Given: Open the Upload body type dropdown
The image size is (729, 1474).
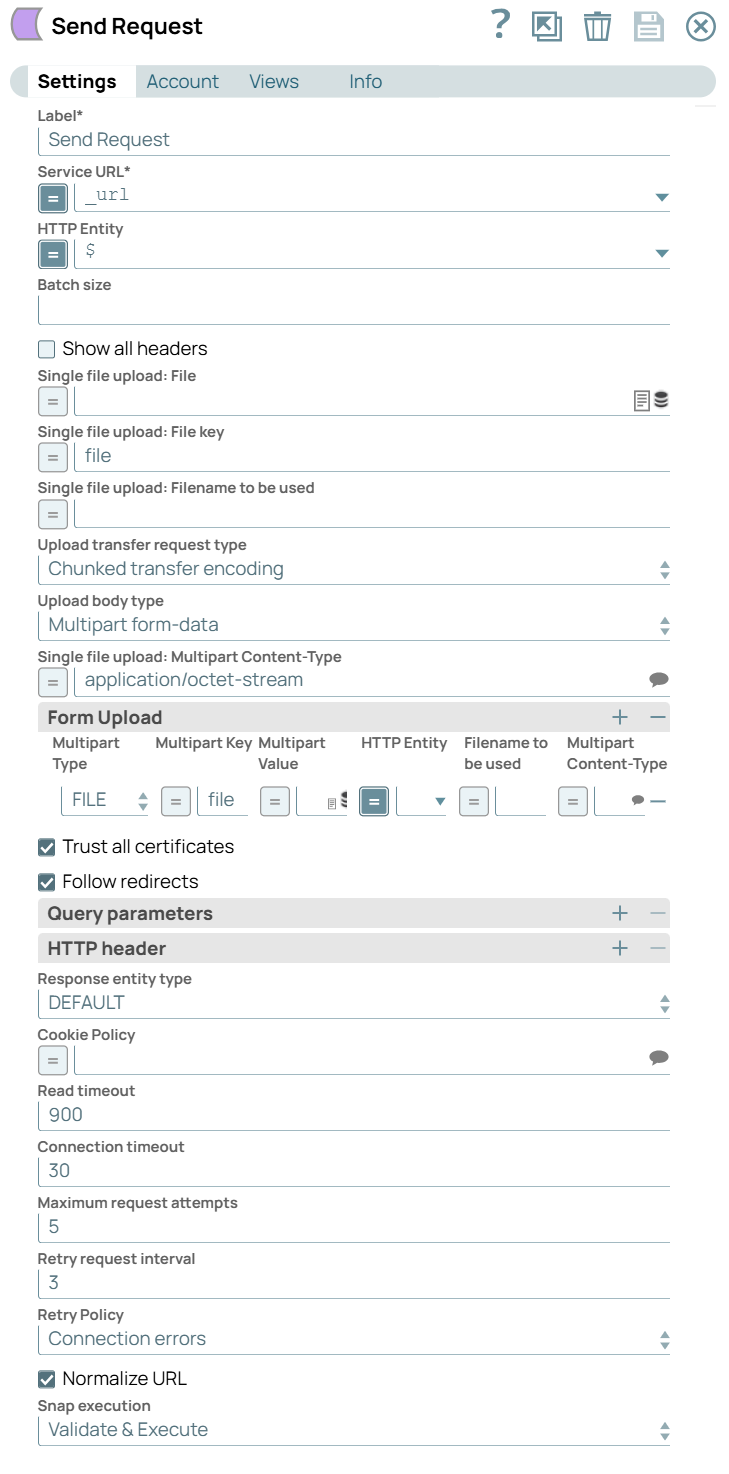Looking at the screenshot, I should click(x=663, y=623).
